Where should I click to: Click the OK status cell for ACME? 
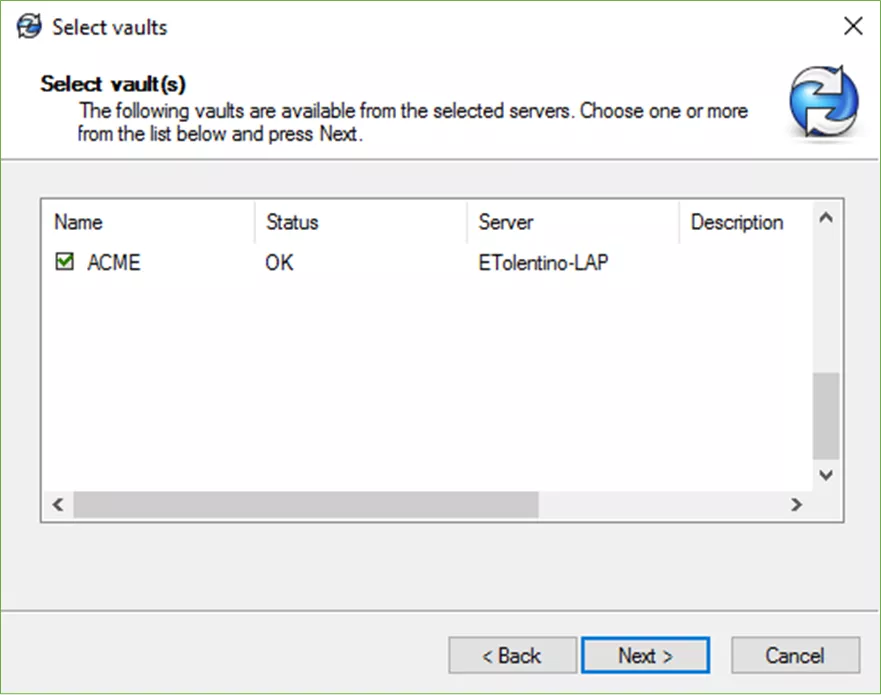[x=280, y=264]
